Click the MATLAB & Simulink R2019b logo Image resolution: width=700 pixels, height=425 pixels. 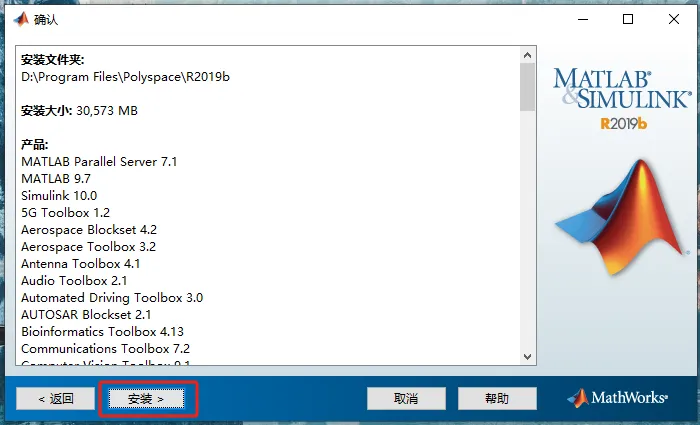pos(622,99)
